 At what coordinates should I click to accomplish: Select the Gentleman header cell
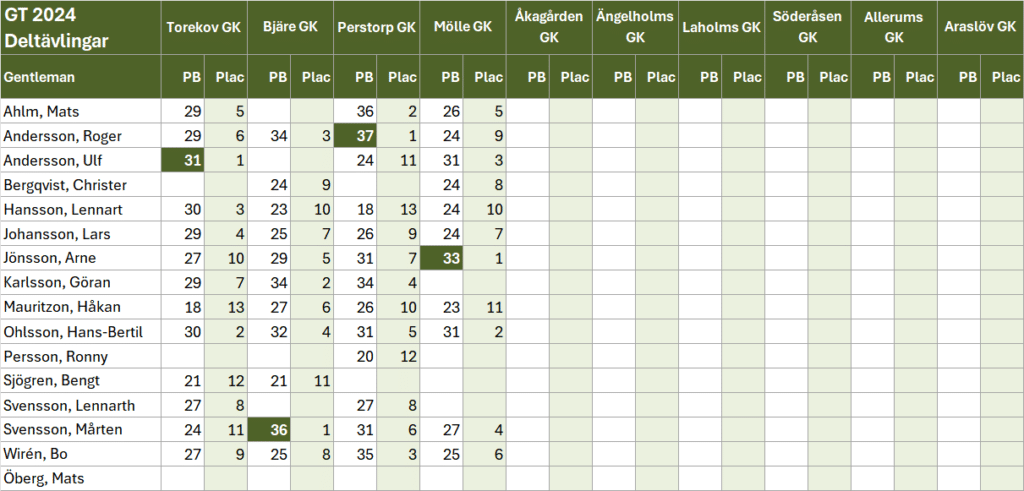(x=80, y=76)
